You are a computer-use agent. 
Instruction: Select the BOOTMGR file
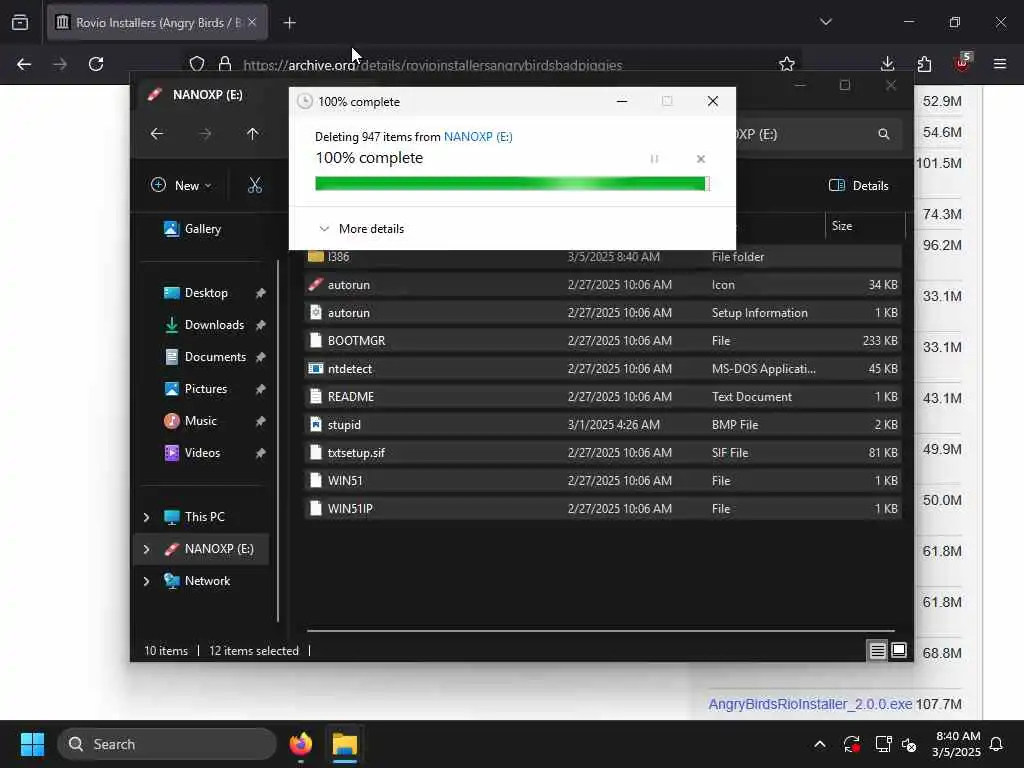[603, 341]
